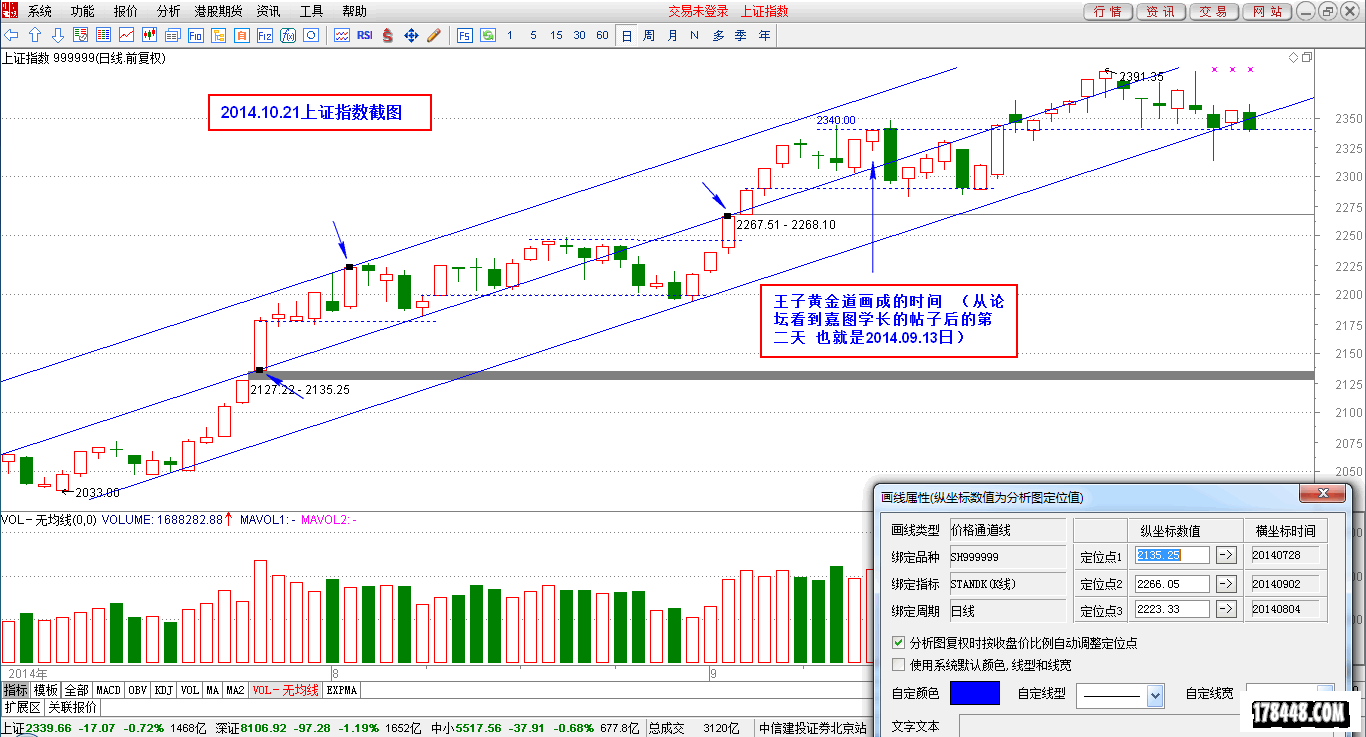Click the arrow button for 定位点1
The image size is (1366, 737).
(1227, 555)
